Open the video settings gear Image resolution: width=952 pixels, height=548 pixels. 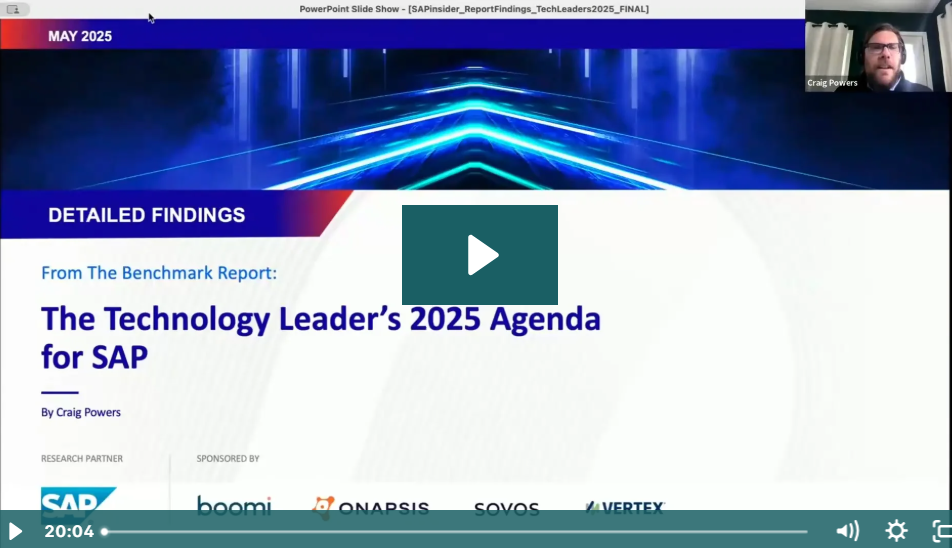tap(896, 531)
